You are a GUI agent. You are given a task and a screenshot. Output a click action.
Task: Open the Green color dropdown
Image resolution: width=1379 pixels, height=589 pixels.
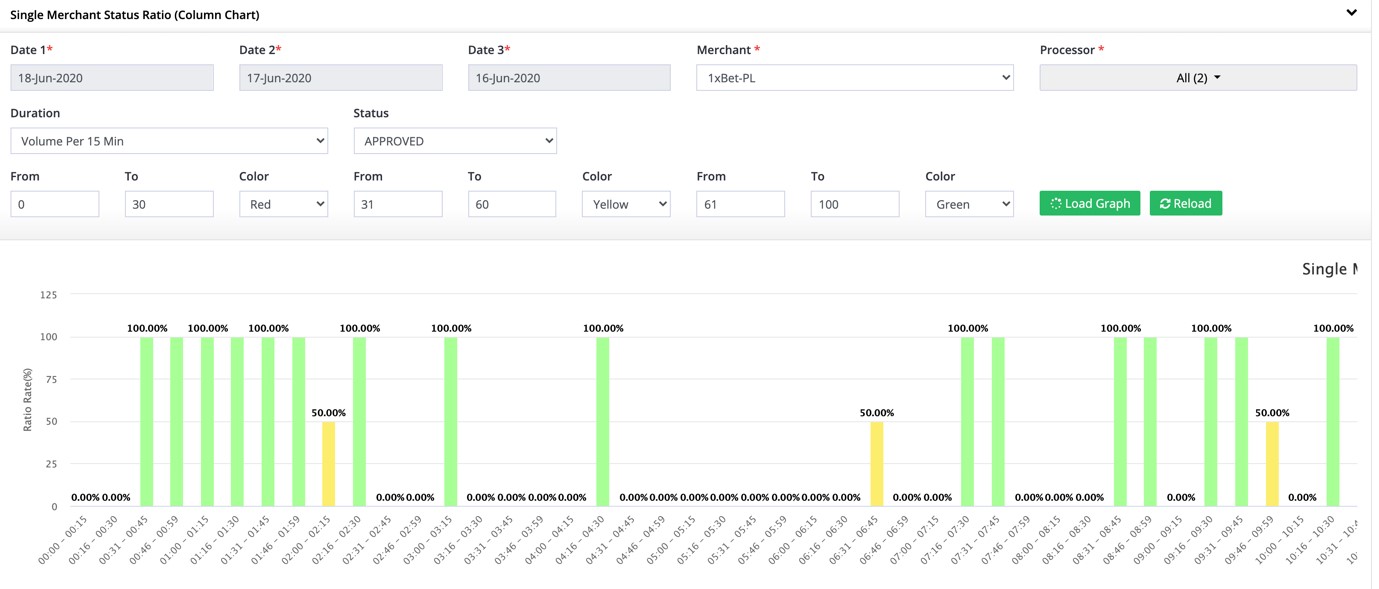(969, 204)
